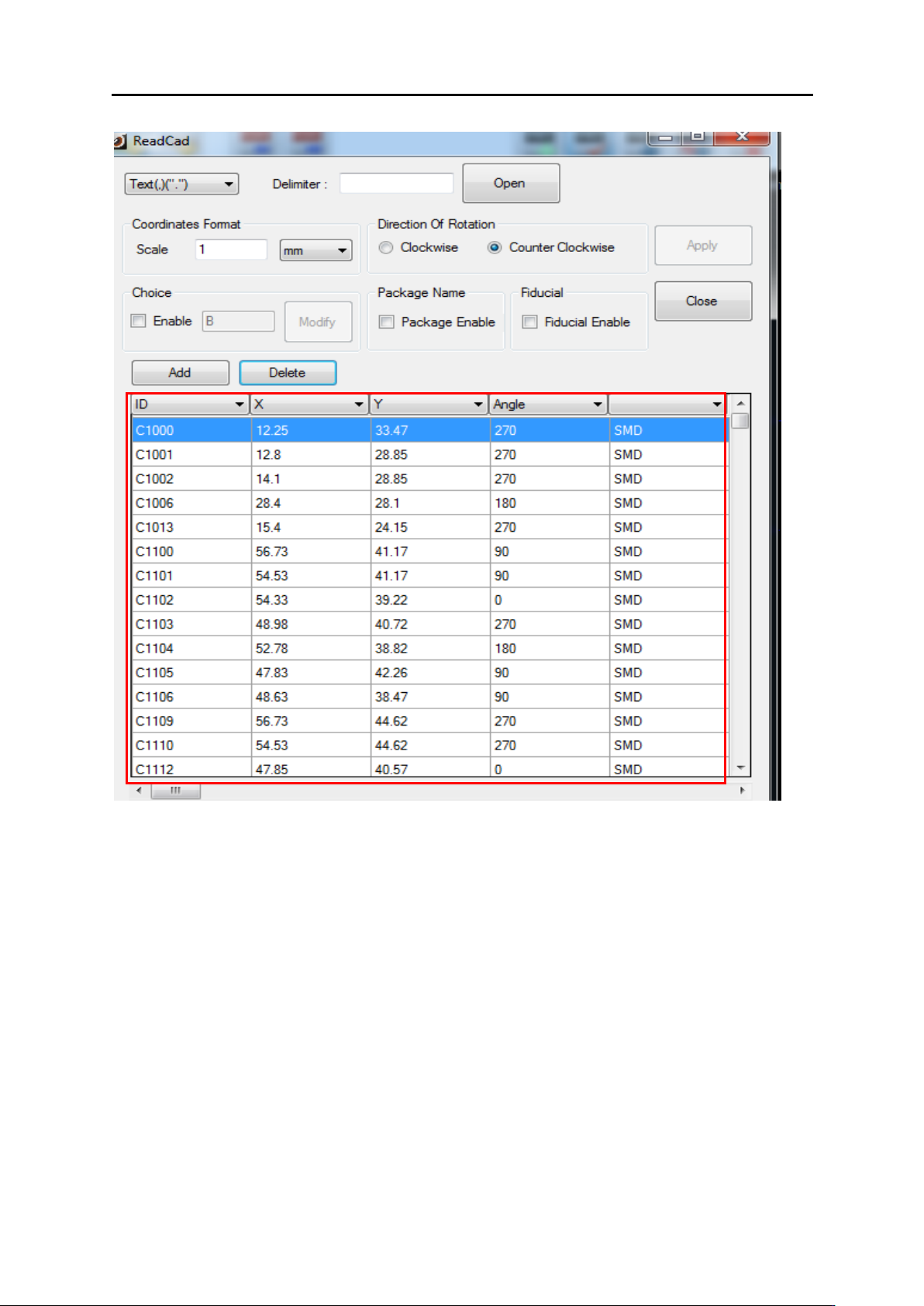Click the C1112 ID cell
The width and height of the screenshot is (924, 1306).
(191, 767)
